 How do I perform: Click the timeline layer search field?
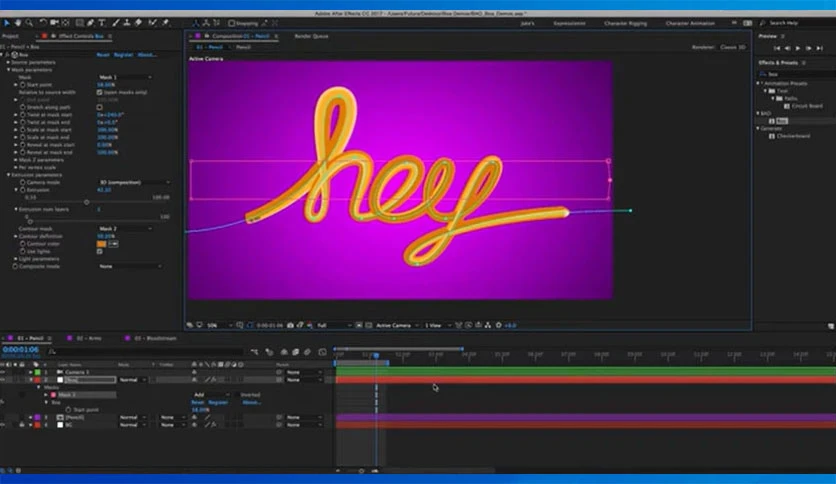click(144, 352)
